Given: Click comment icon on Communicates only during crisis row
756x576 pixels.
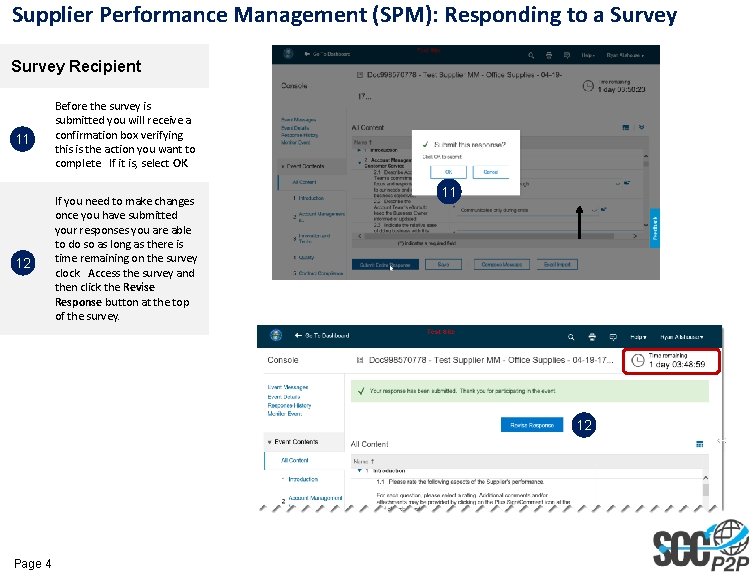Looking at the screenshot, I should [604, 210].
